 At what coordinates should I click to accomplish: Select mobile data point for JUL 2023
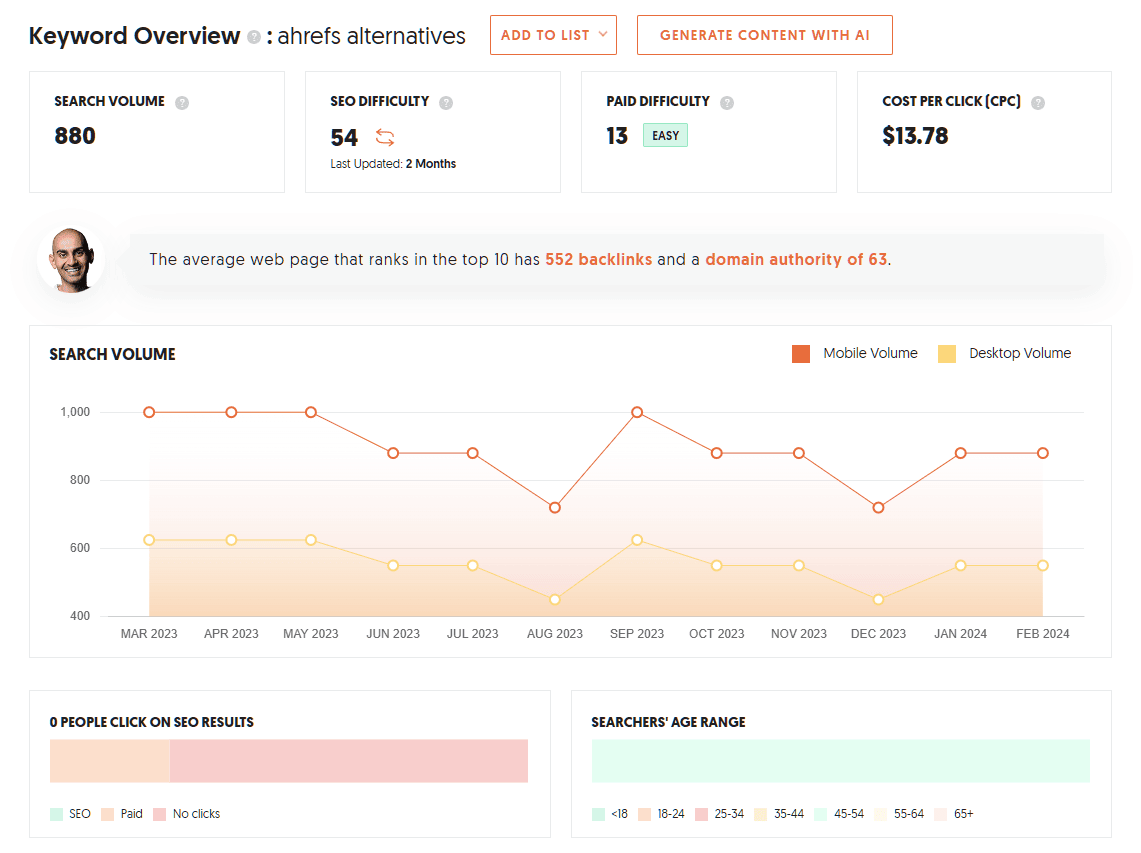(x=473, y=453)
